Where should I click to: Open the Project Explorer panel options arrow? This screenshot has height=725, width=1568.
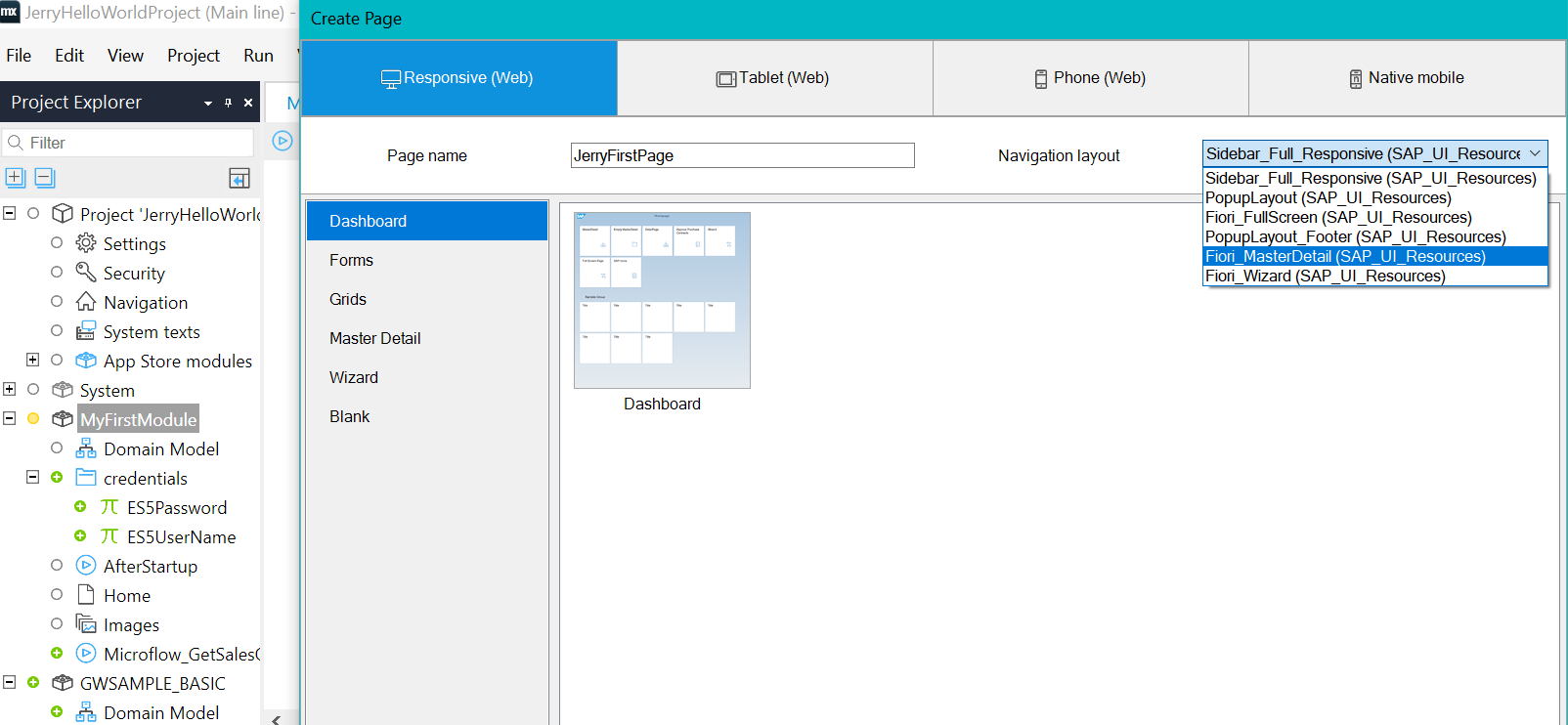[x=208, y=103]
